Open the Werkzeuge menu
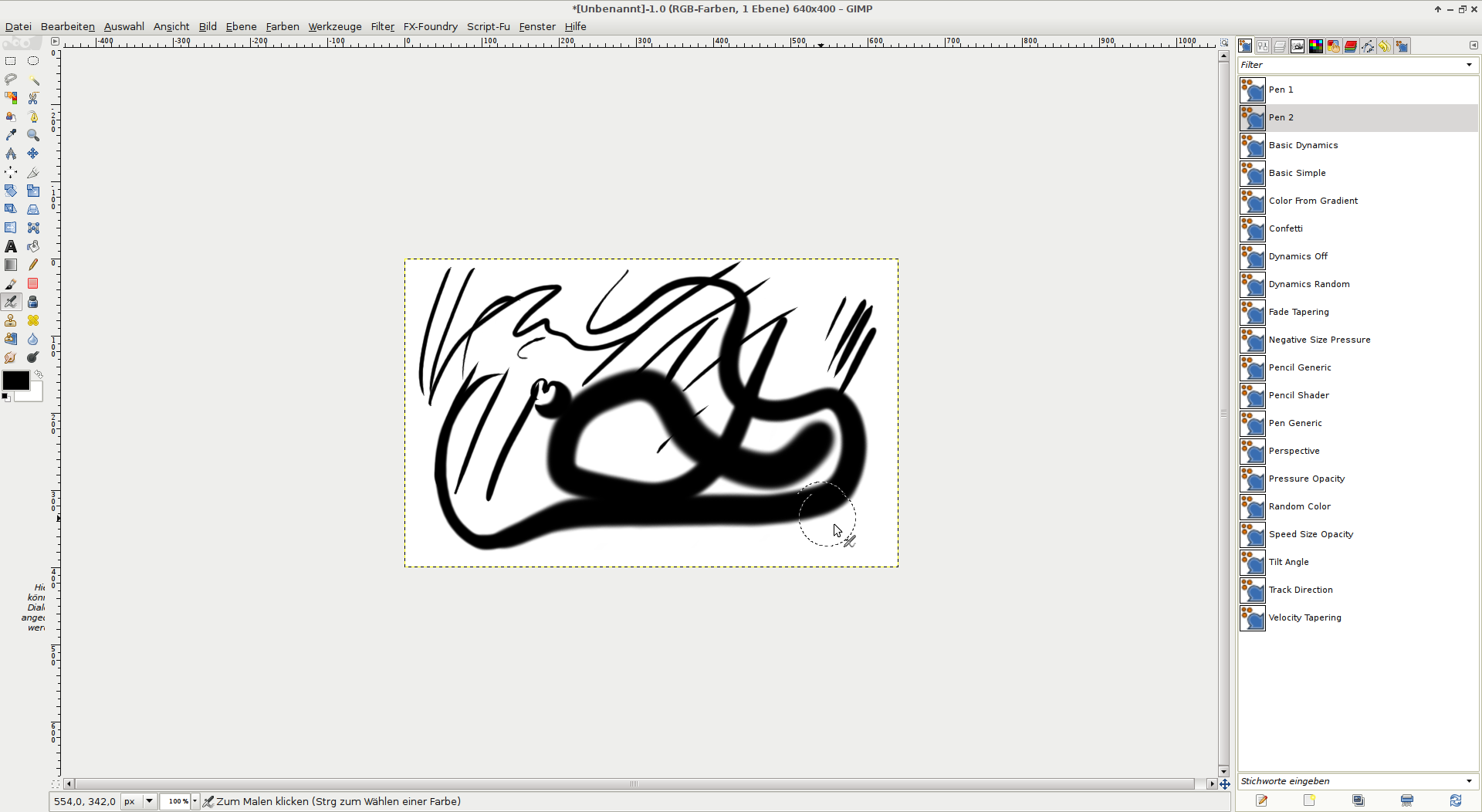Screen dimensions: 1482x812 334,26
